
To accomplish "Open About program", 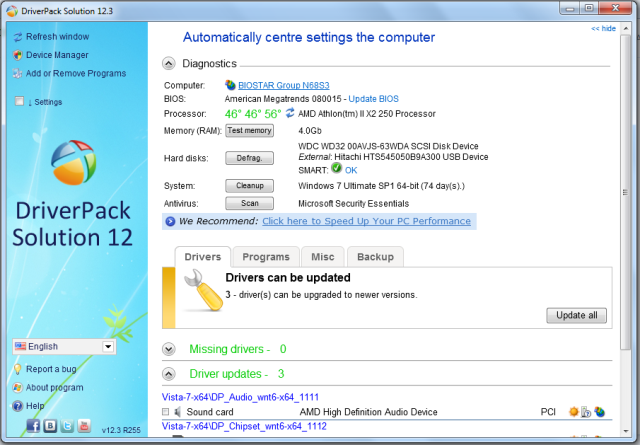I will tap(54, 387).
